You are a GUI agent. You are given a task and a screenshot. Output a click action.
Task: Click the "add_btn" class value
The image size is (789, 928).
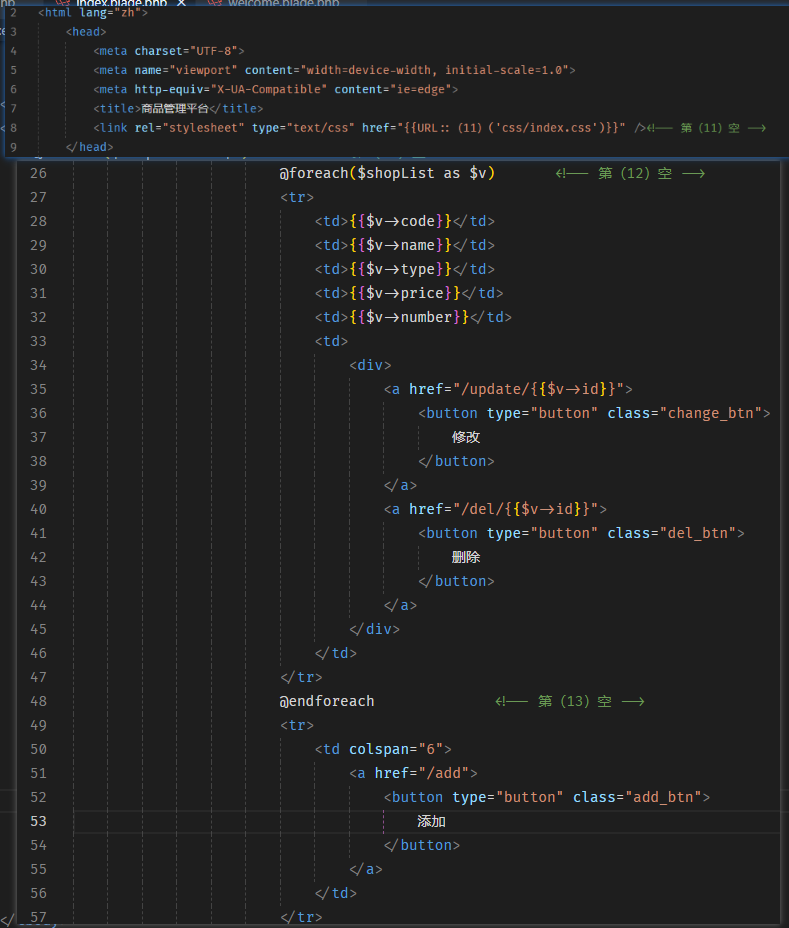coord(664,797)
